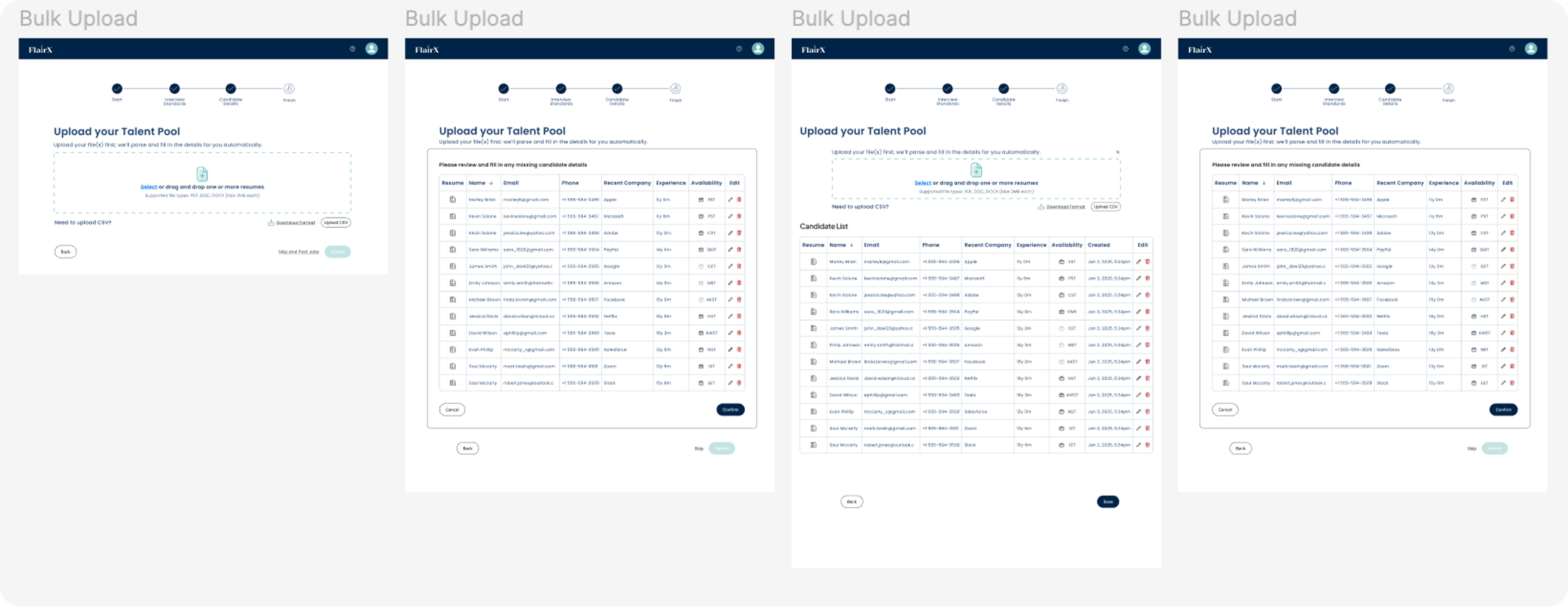Click the Submit button in the fourth frame
Screen dimensions: 1568x607
pyautogui.click(x=1495, y=449)
